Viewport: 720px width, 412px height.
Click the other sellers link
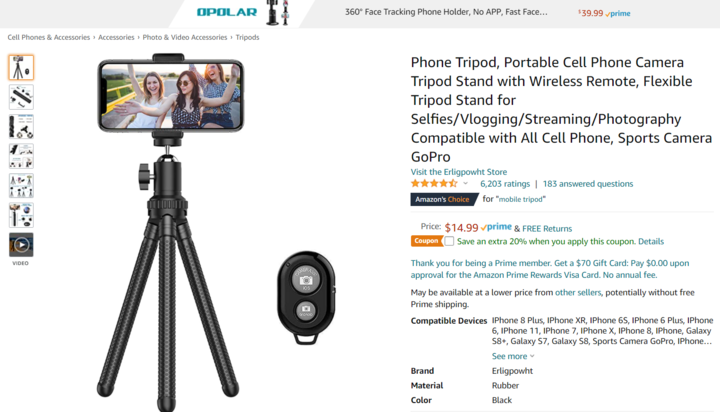(578, 293)
